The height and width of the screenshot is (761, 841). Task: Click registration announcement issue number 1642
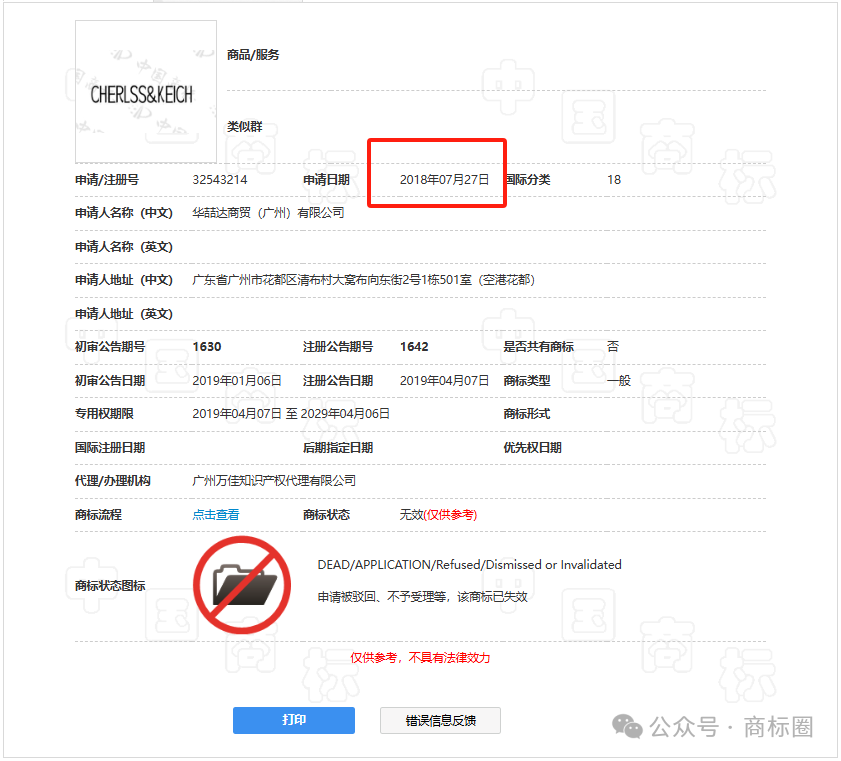click(x=414, y=346)
